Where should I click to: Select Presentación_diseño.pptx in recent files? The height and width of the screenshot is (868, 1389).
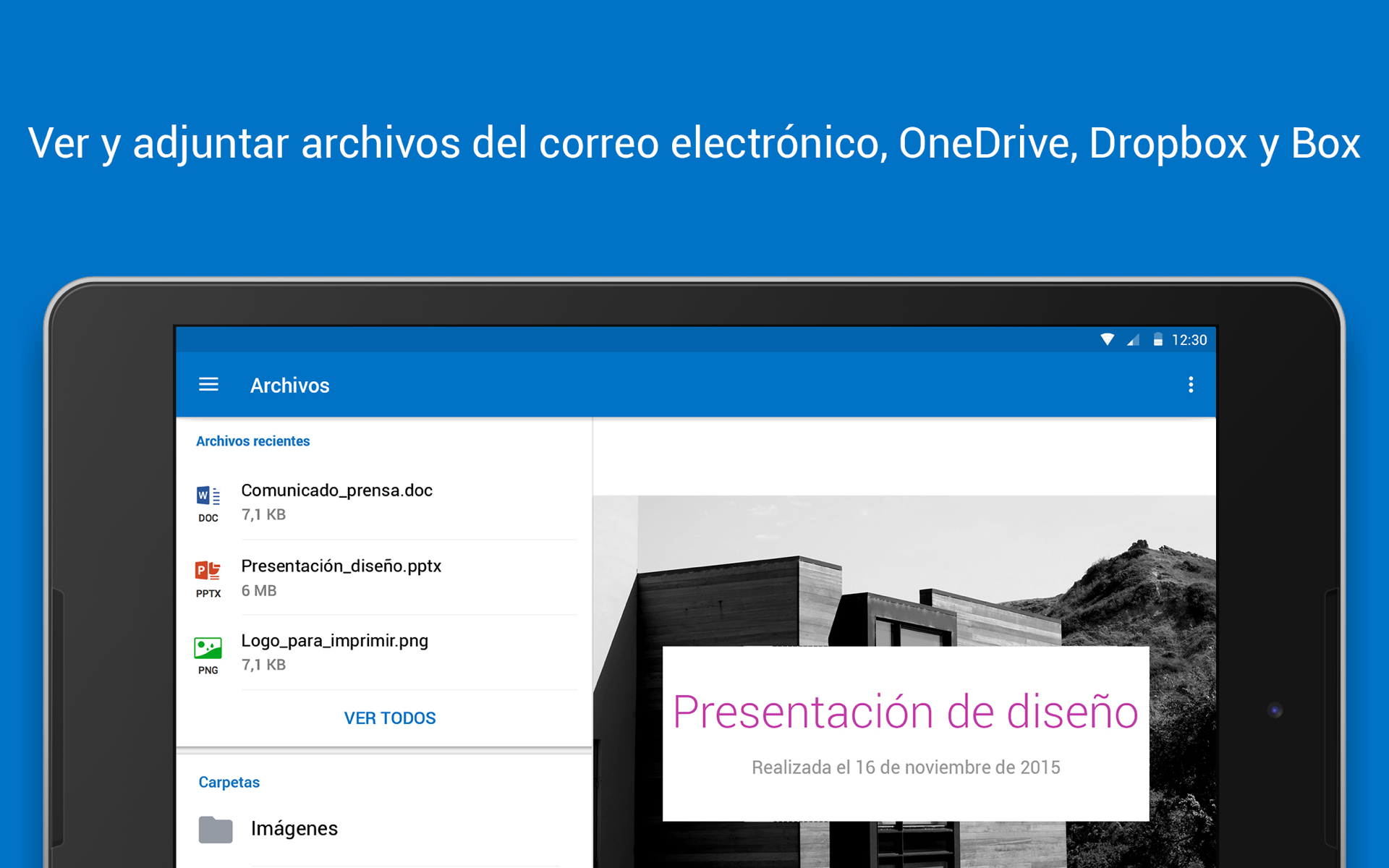pos(341,566)
